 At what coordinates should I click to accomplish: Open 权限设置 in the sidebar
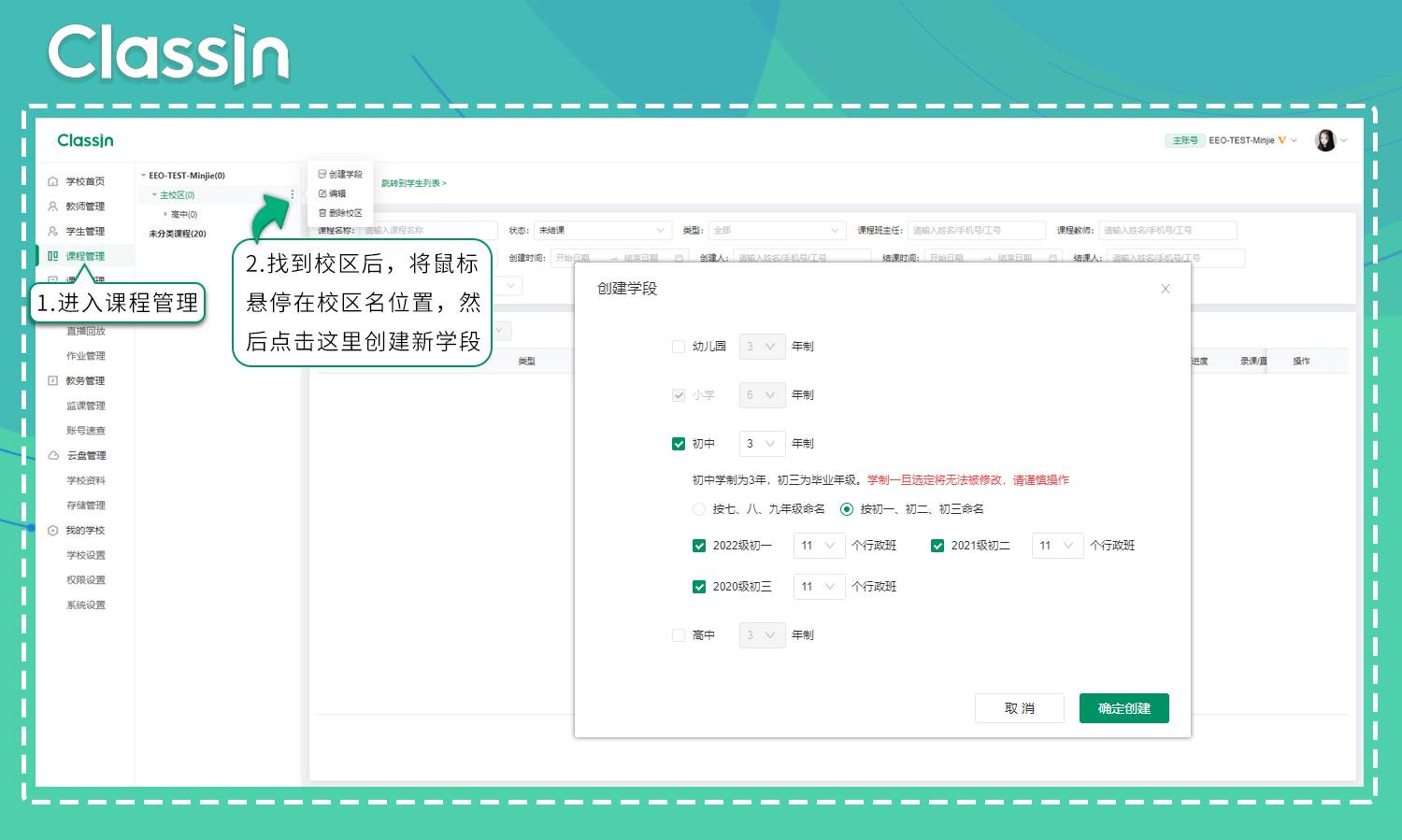[86, 580]
